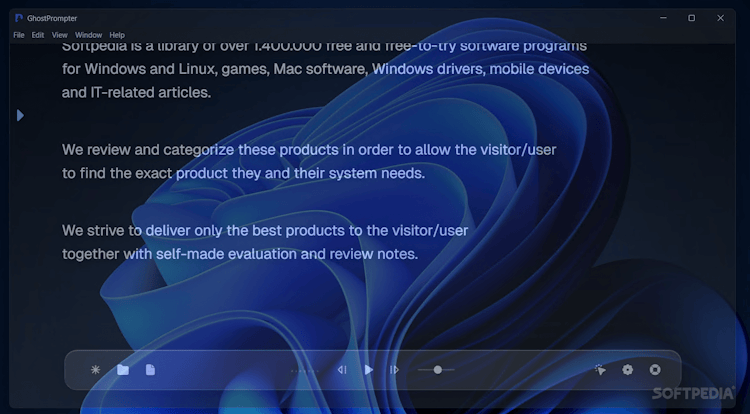This screenshot has height=414, width=750.
Task: Click the document page icon
Action: pos(150,370)
